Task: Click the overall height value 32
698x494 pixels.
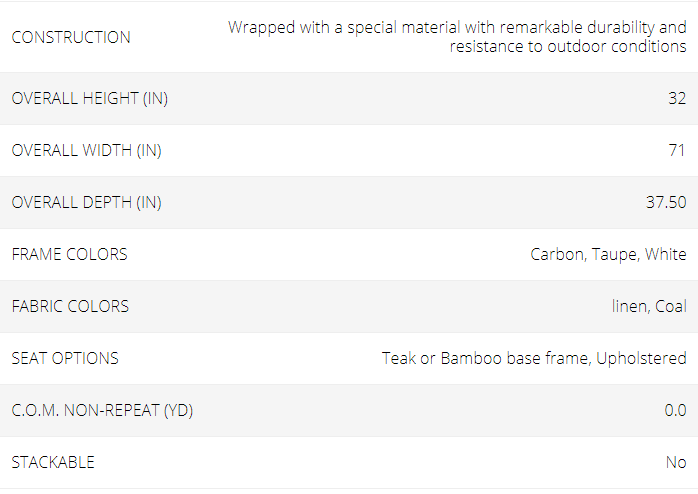Action: pyautogui.click(x=677, y=98)
